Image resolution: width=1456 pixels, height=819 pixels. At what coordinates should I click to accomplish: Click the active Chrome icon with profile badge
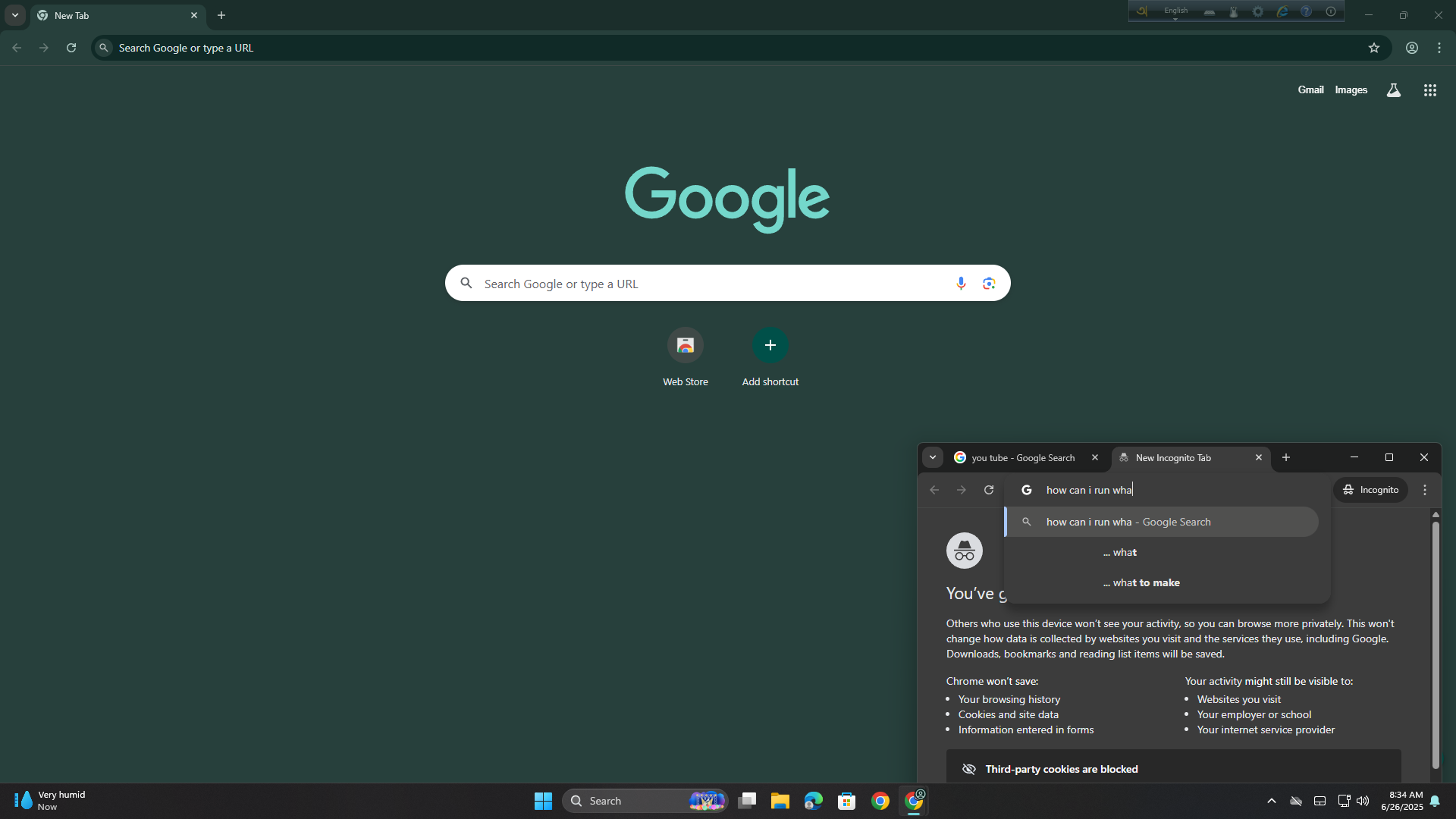[914, 801]
